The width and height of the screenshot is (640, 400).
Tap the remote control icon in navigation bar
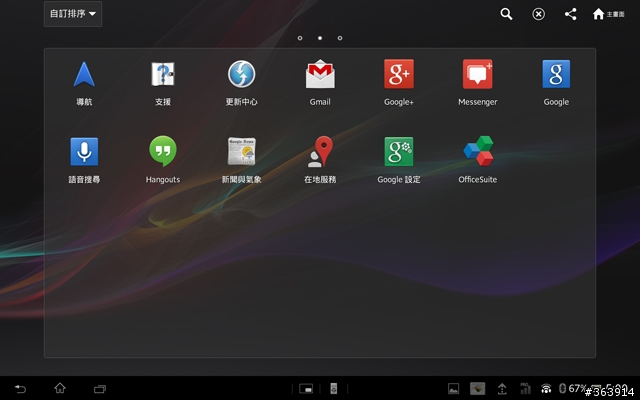[334, 389]
